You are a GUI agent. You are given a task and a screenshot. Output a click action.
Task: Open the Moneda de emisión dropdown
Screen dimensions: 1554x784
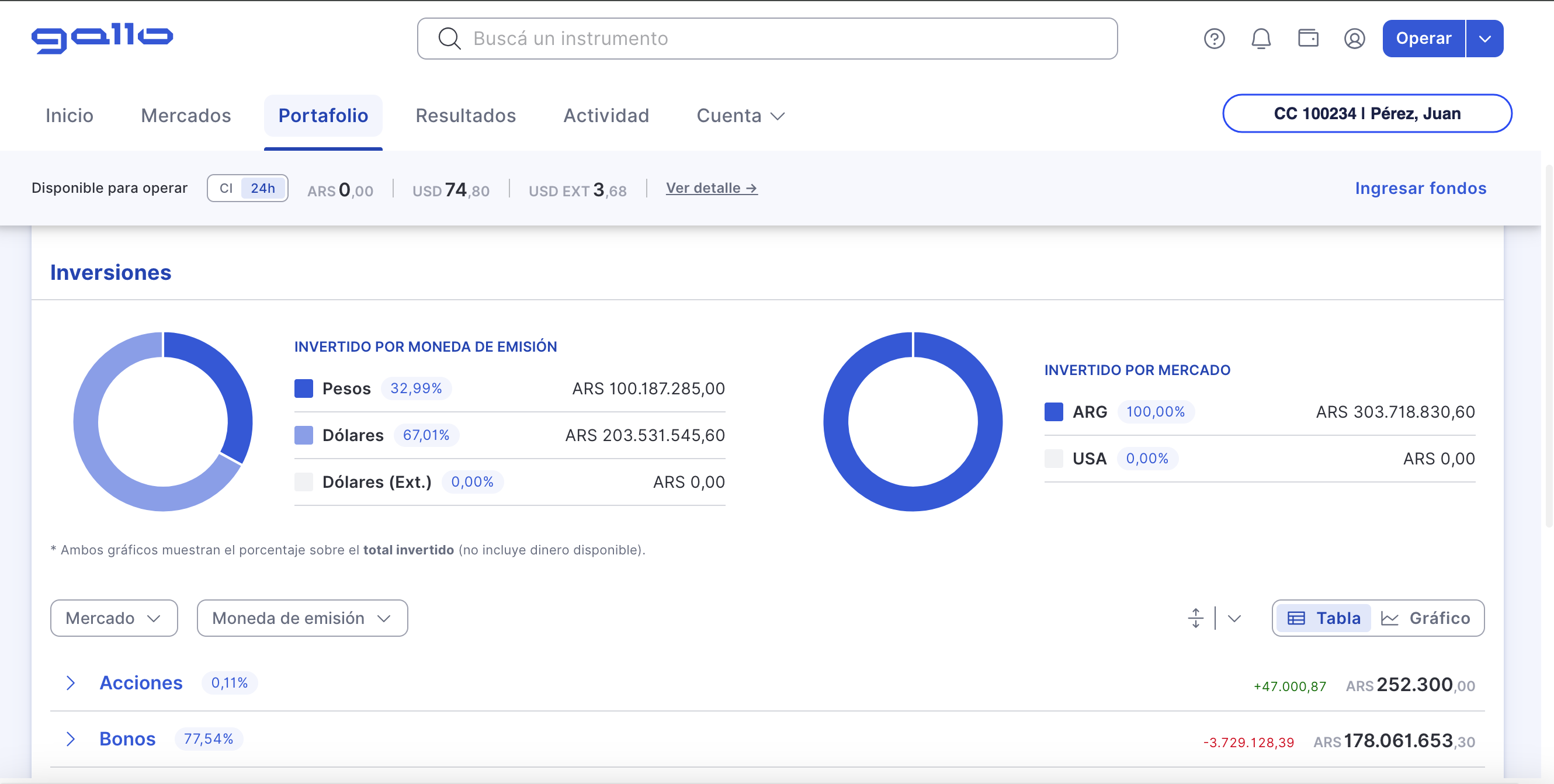[302, 618]
